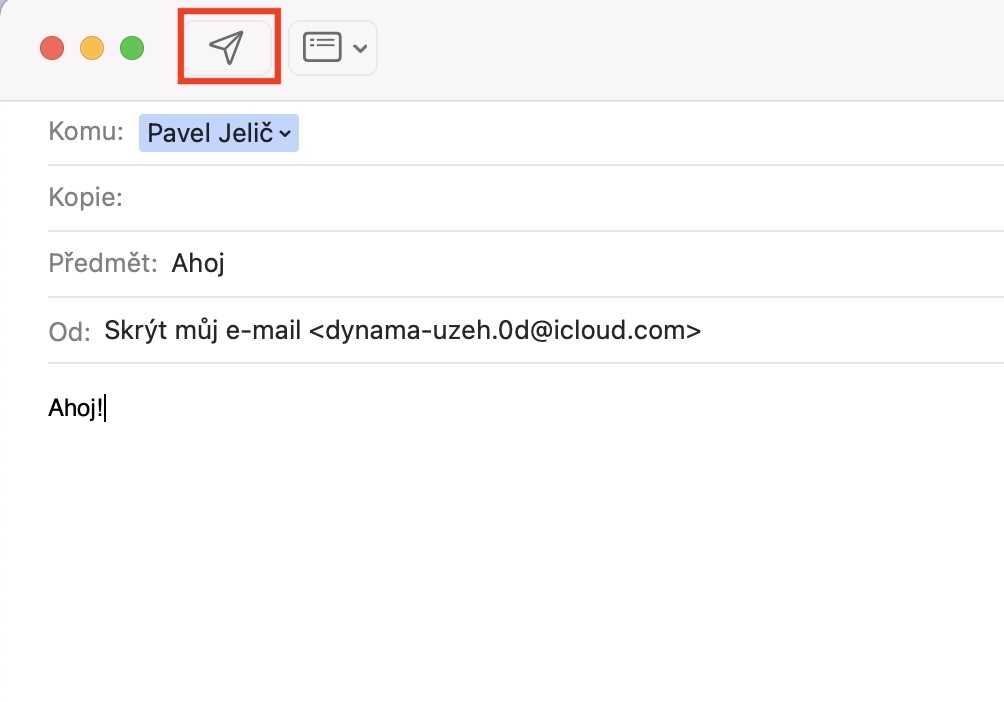The width and height of the screenshot is (1004, 702).
Task: Minimize the window using the yellow button
Action: tap(92, 47)
